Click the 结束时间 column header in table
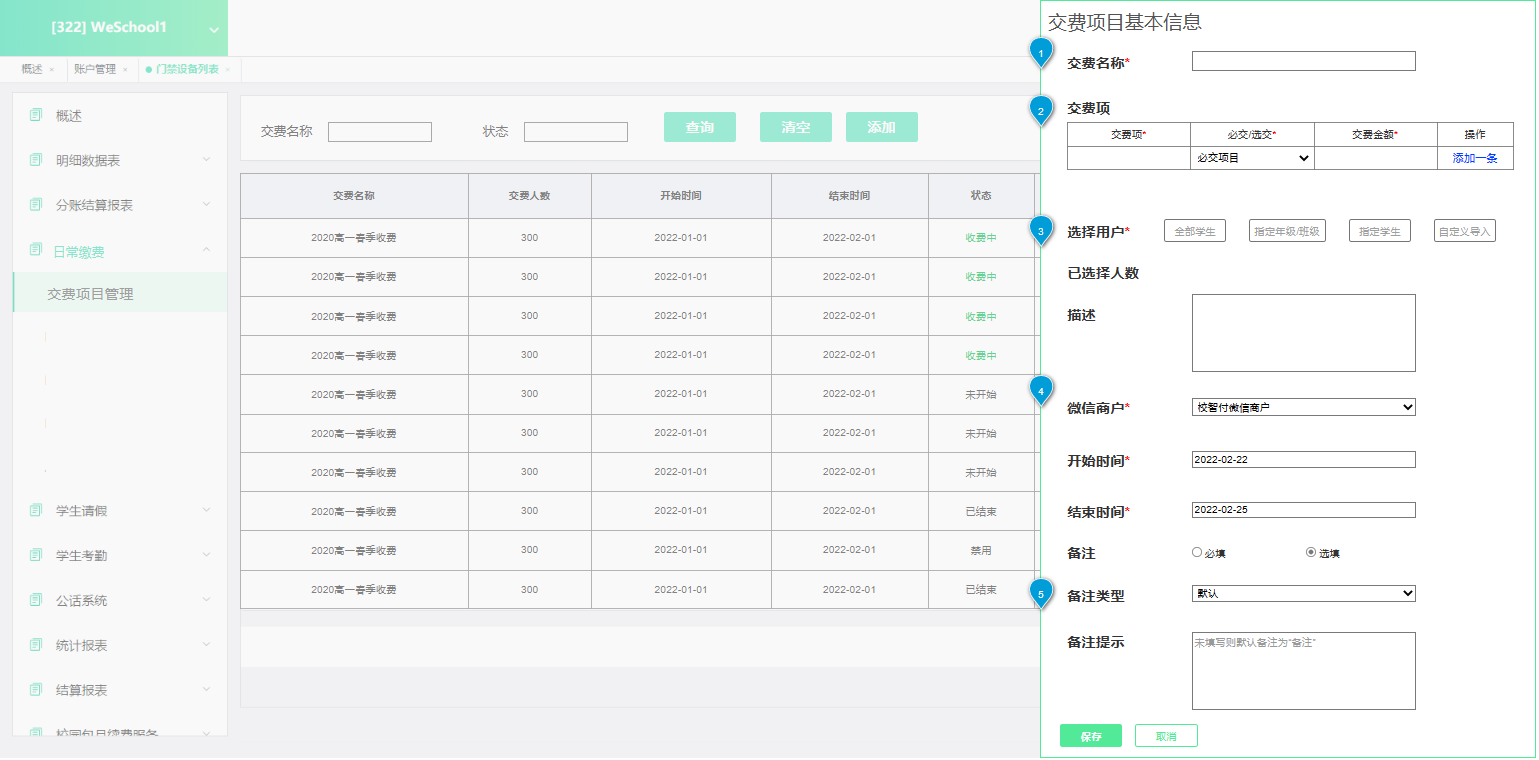Viewport: 1539px width, 760px height. click(850, 196)
